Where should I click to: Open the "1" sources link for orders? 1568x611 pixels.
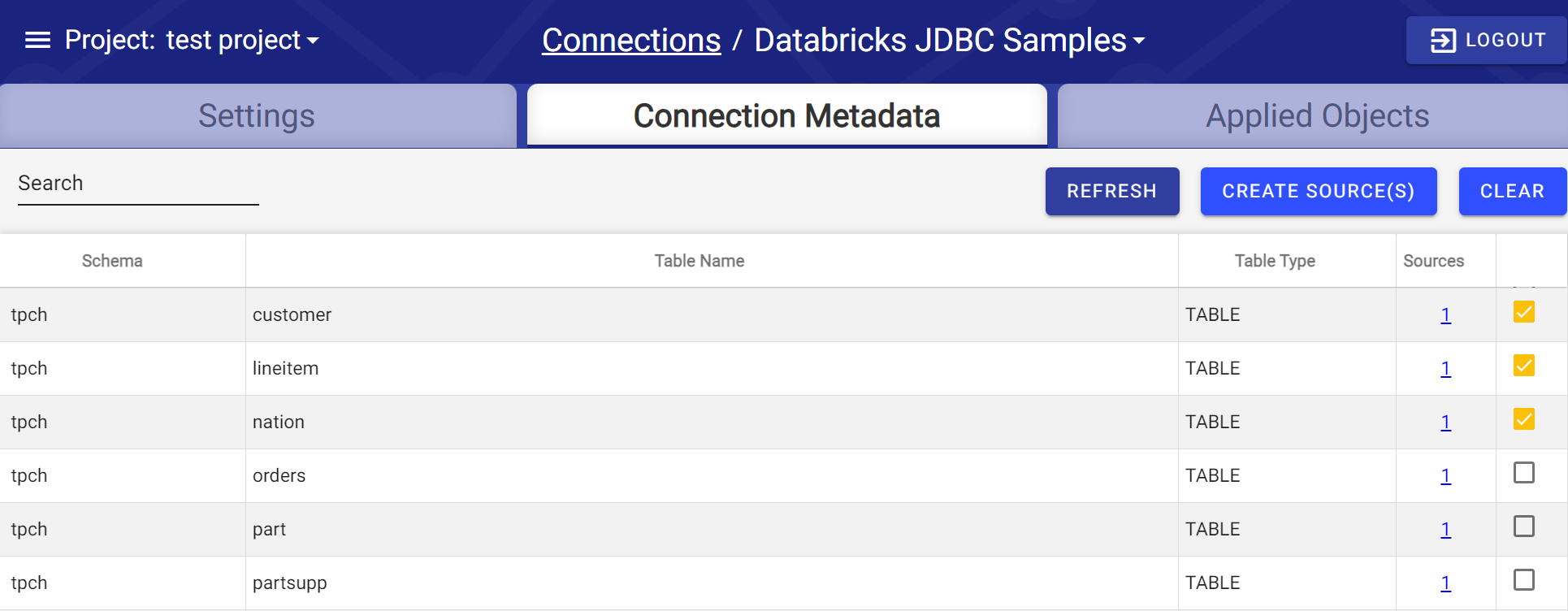(x=1445, y=475)
